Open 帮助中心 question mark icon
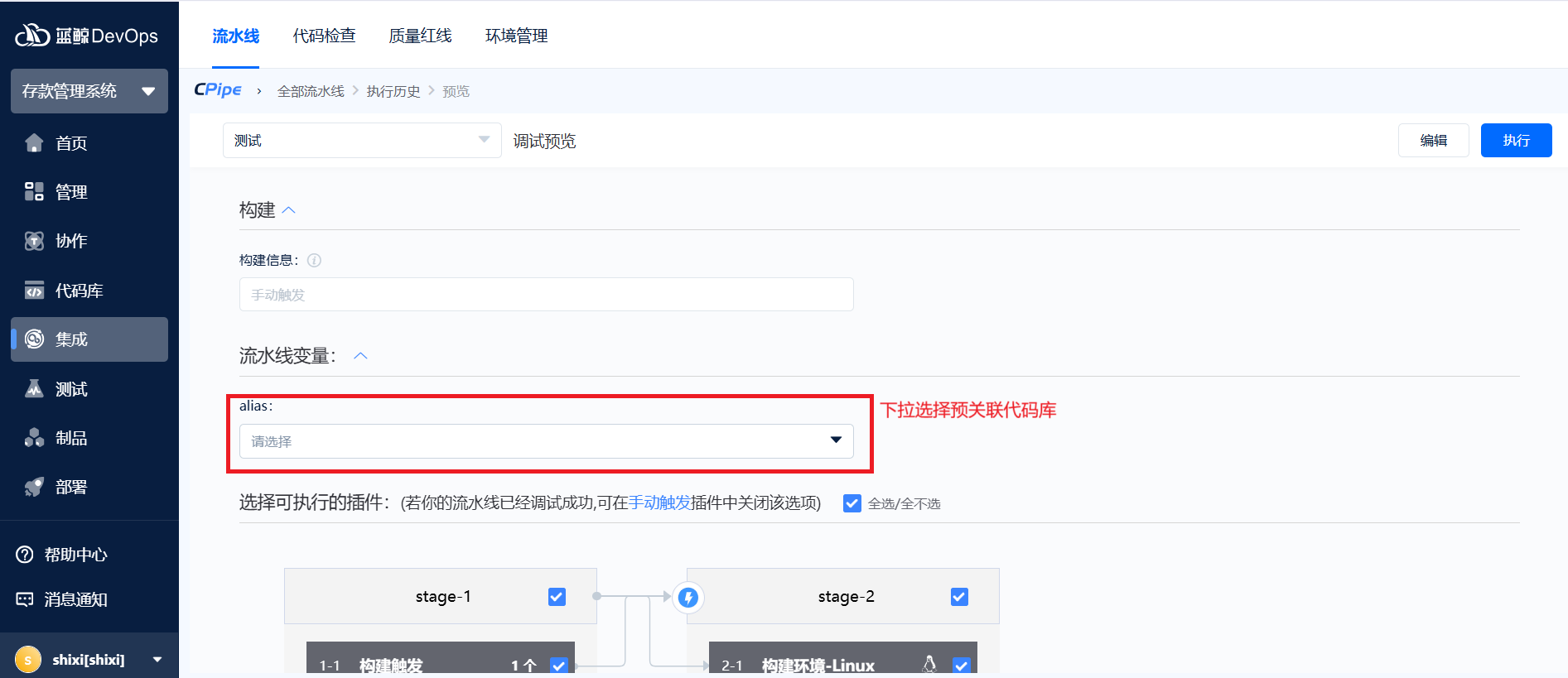 [25, 555]
